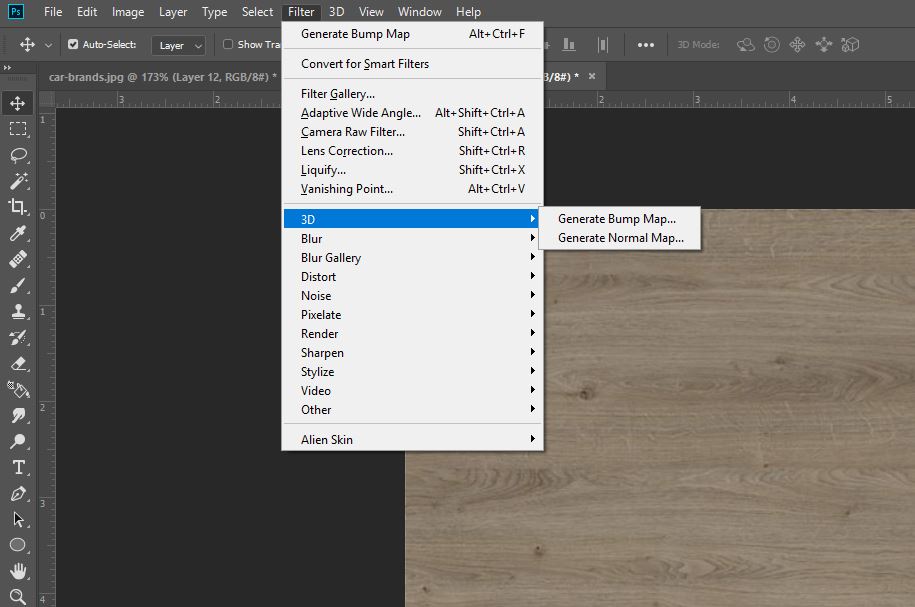Expand the Stylize submenu
The width and height of the screenshot is (915, 607).
413,371
